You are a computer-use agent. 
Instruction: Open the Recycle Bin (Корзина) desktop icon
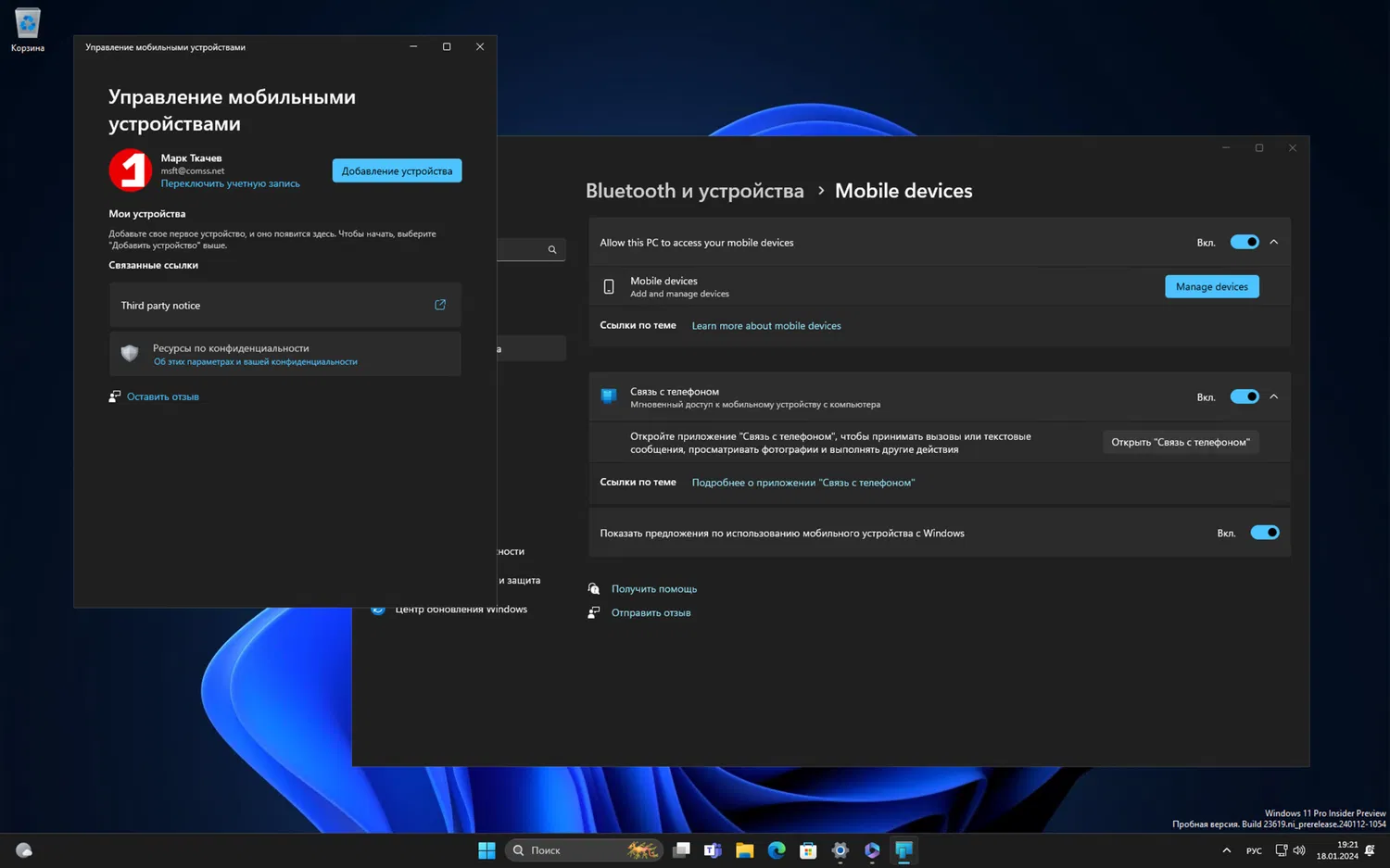point(27,28)
